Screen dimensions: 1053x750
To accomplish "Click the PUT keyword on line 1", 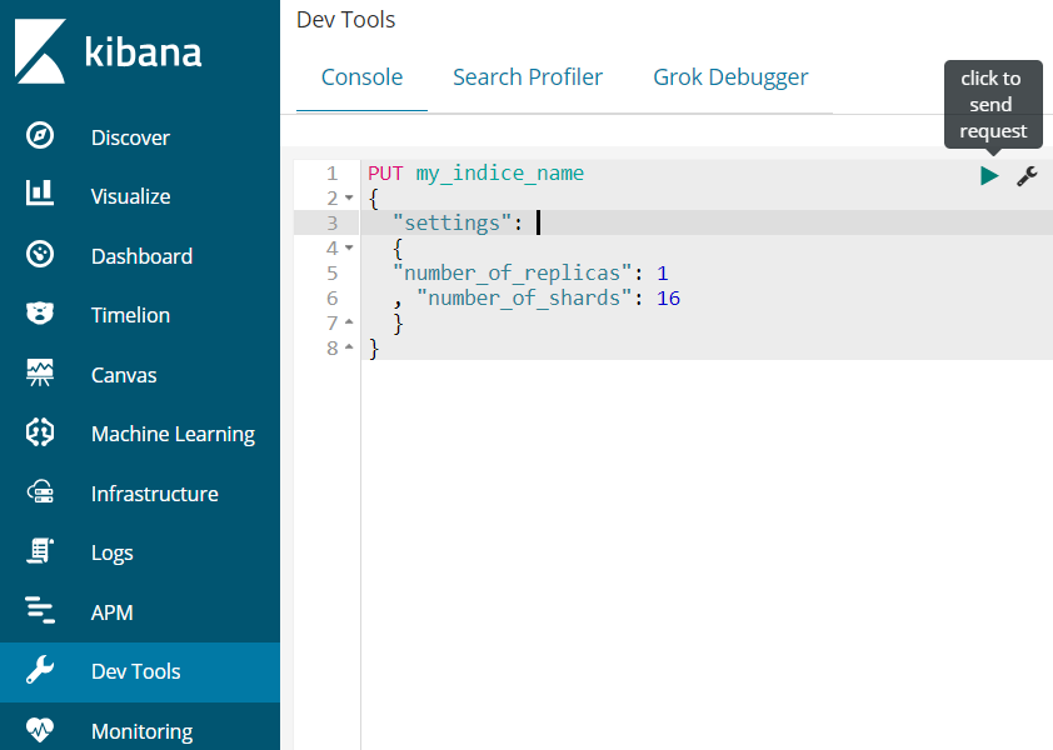I will point(385,173).
